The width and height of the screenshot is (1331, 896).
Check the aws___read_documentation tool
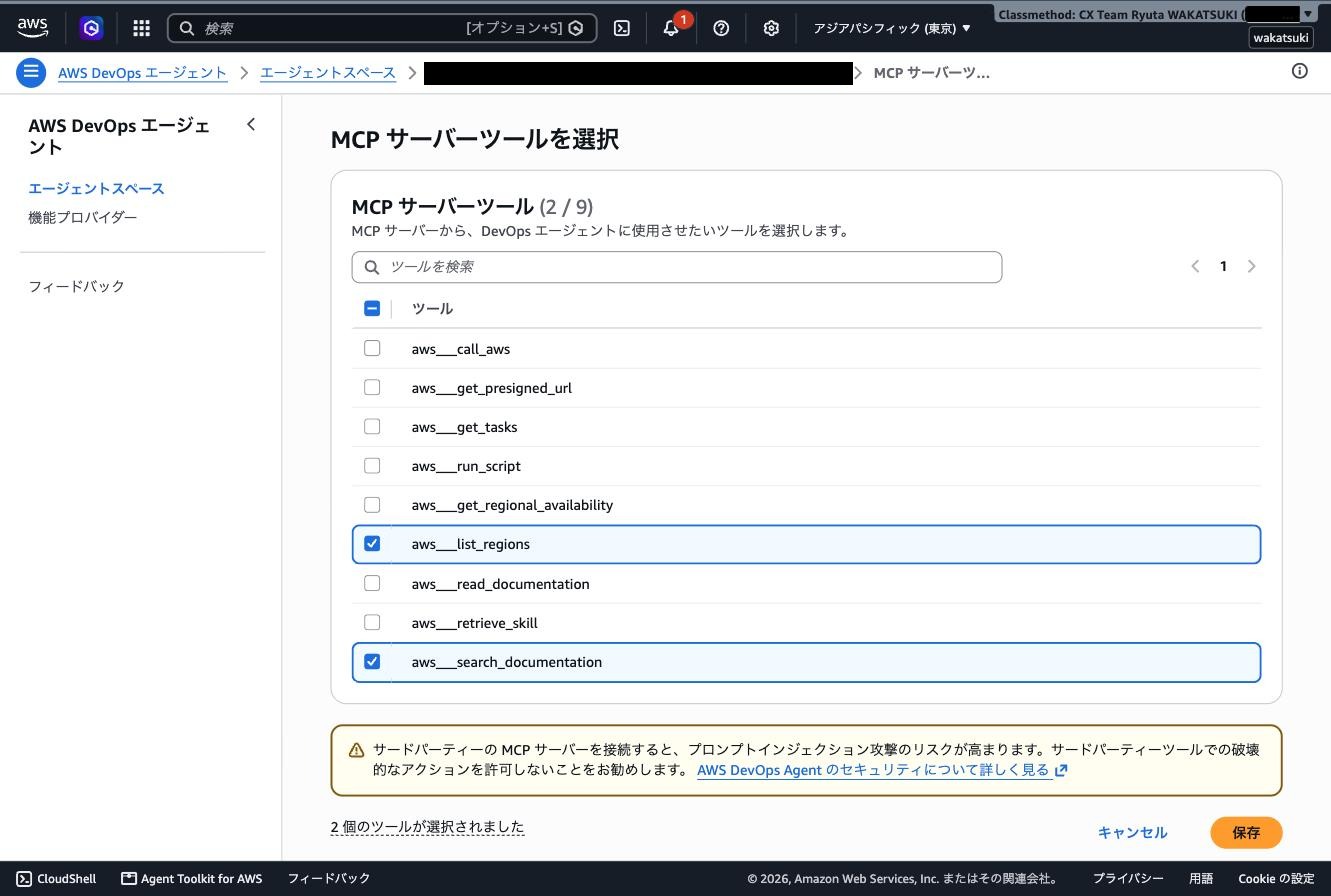(x=372, y=583)
